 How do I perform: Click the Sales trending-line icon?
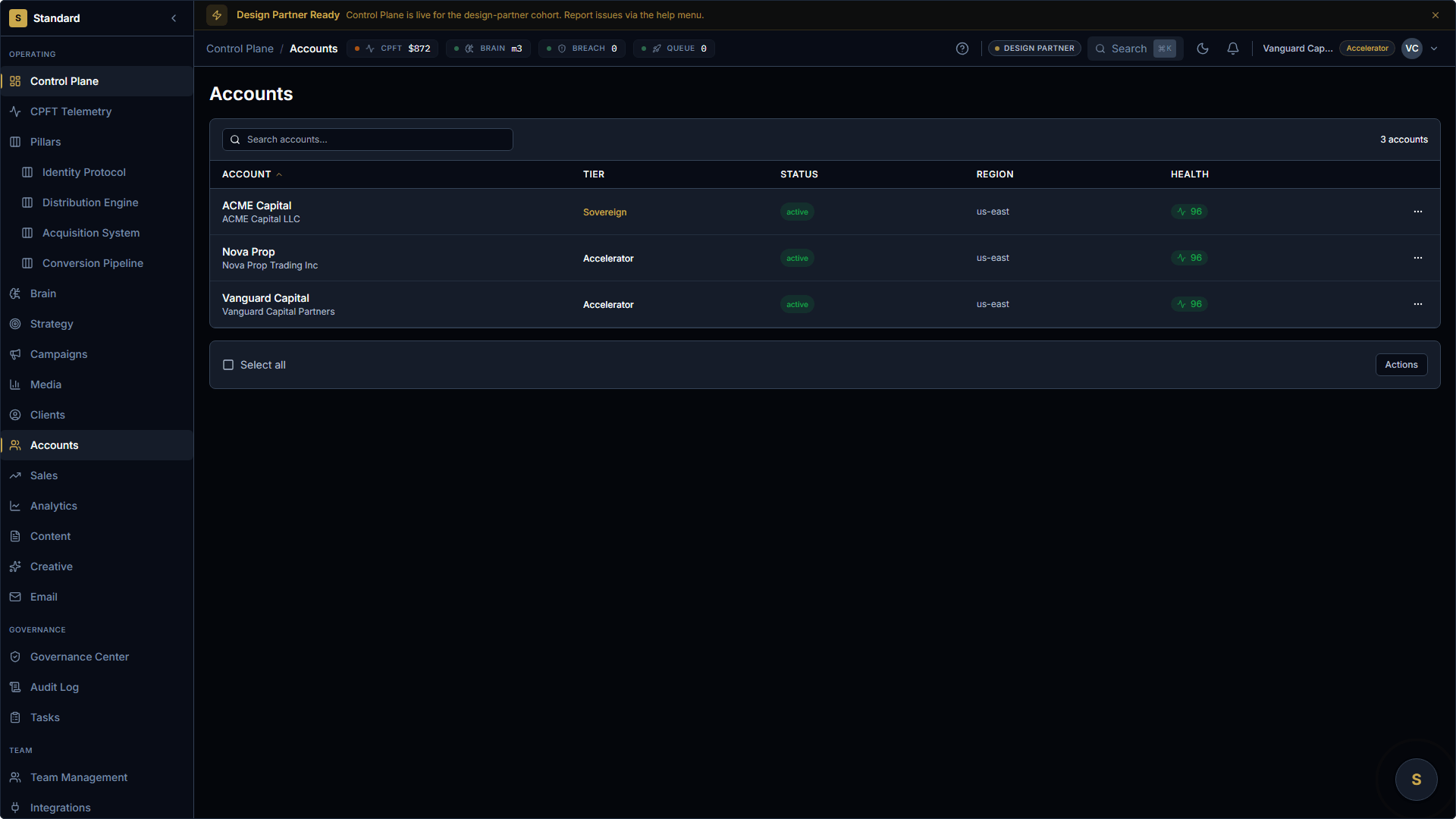pyautogui.click(x=15, y=475)
